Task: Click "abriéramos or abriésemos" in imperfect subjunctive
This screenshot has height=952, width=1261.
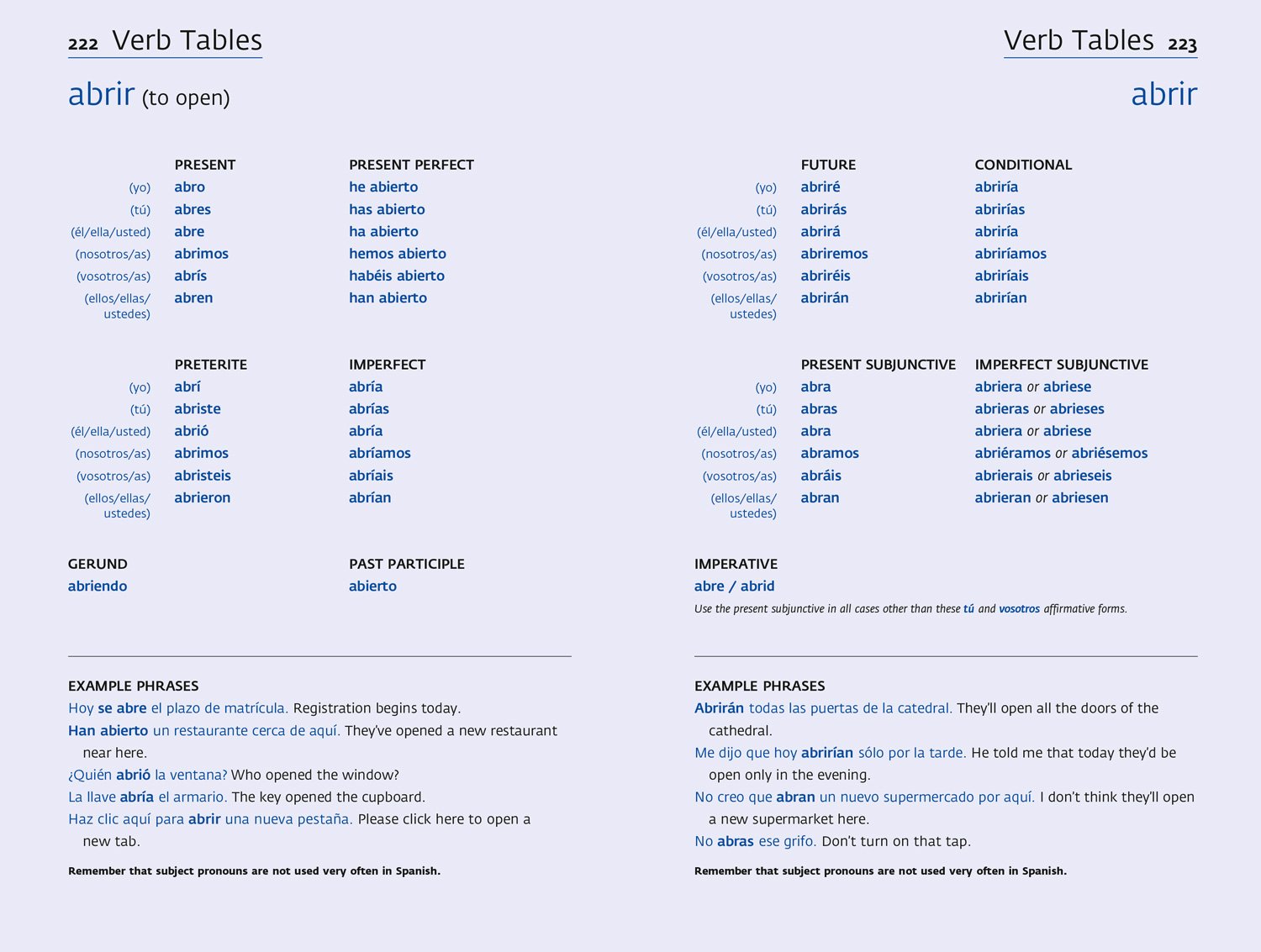Action: point(1061,453)
